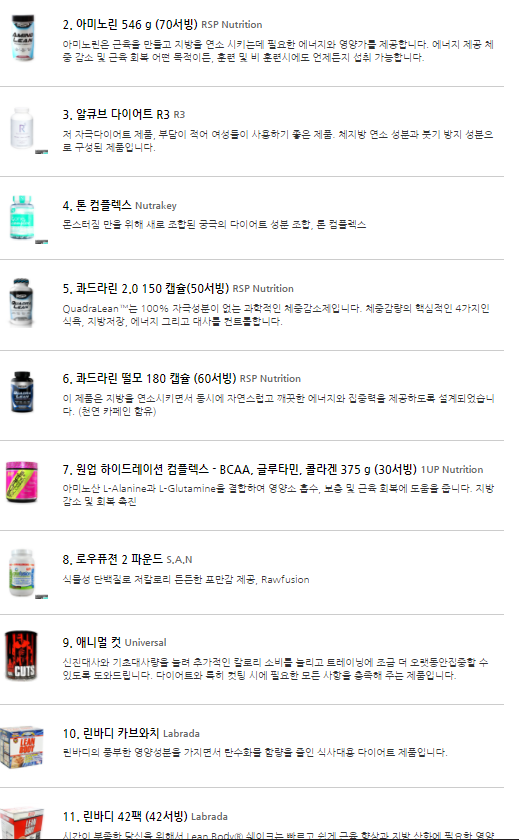Open the 아미노린 546 g product thumbnail
Viewport: 519px width, 840px height.
click(22, 38)
